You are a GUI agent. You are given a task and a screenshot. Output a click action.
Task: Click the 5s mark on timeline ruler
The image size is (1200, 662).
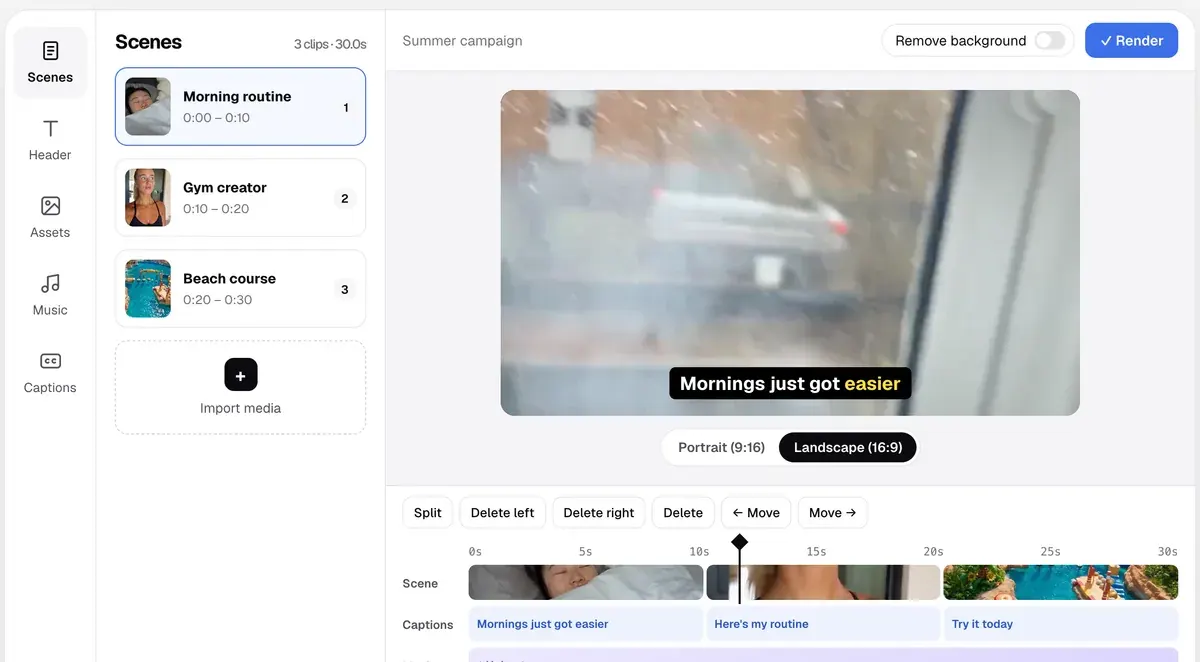(x=586, y=551)
